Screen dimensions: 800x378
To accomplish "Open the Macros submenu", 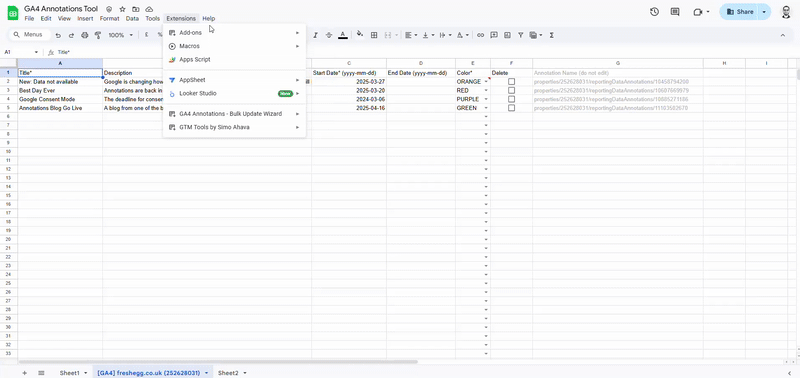I will 234,46.
